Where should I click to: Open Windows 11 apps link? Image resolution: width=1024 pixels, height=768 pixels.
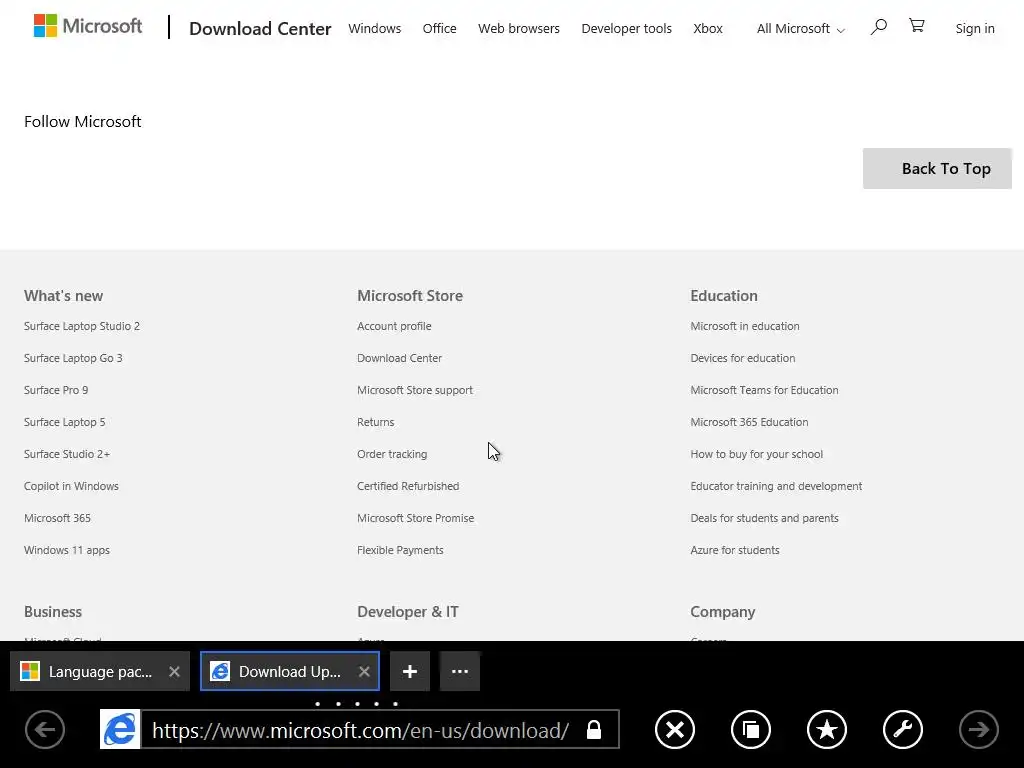(67, 550)
